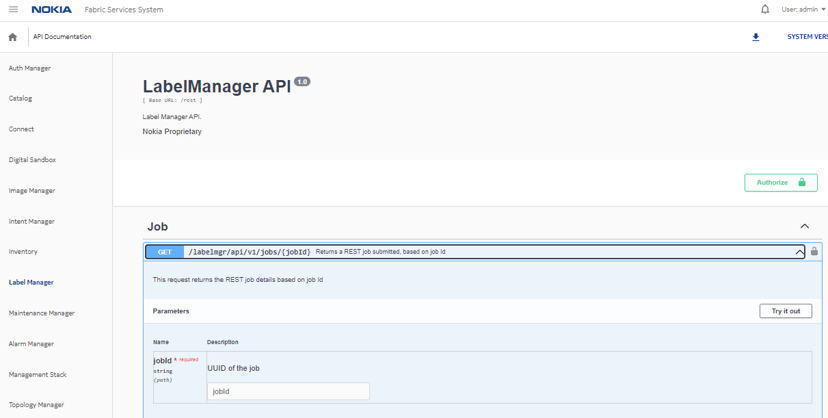Collapse the Job section chevron
Viewport: 828px width, 418px height.
pyautogui.click(x=804, y=226)
